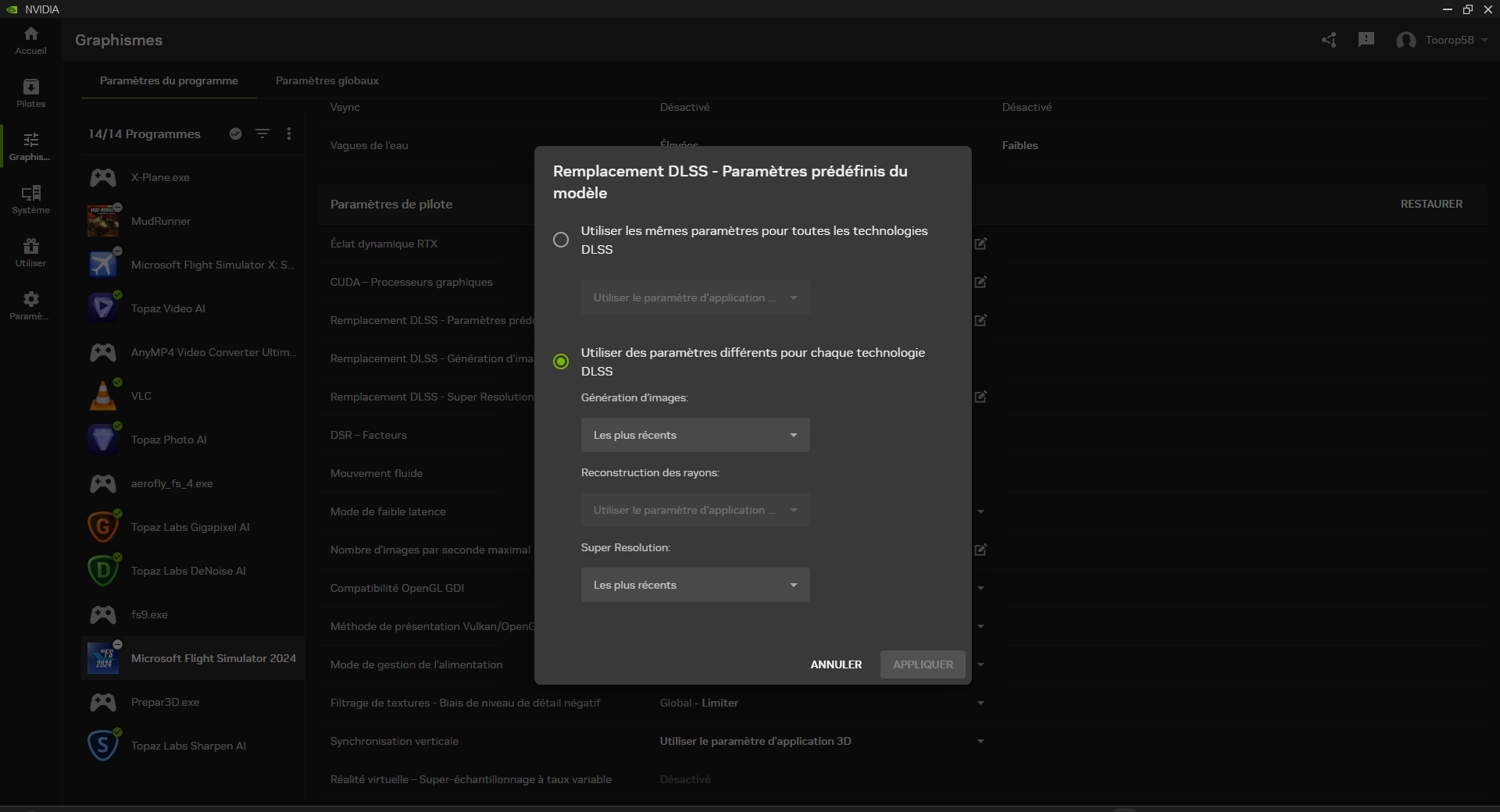Open Accueil home in sidebar

[x=30, y=41]
